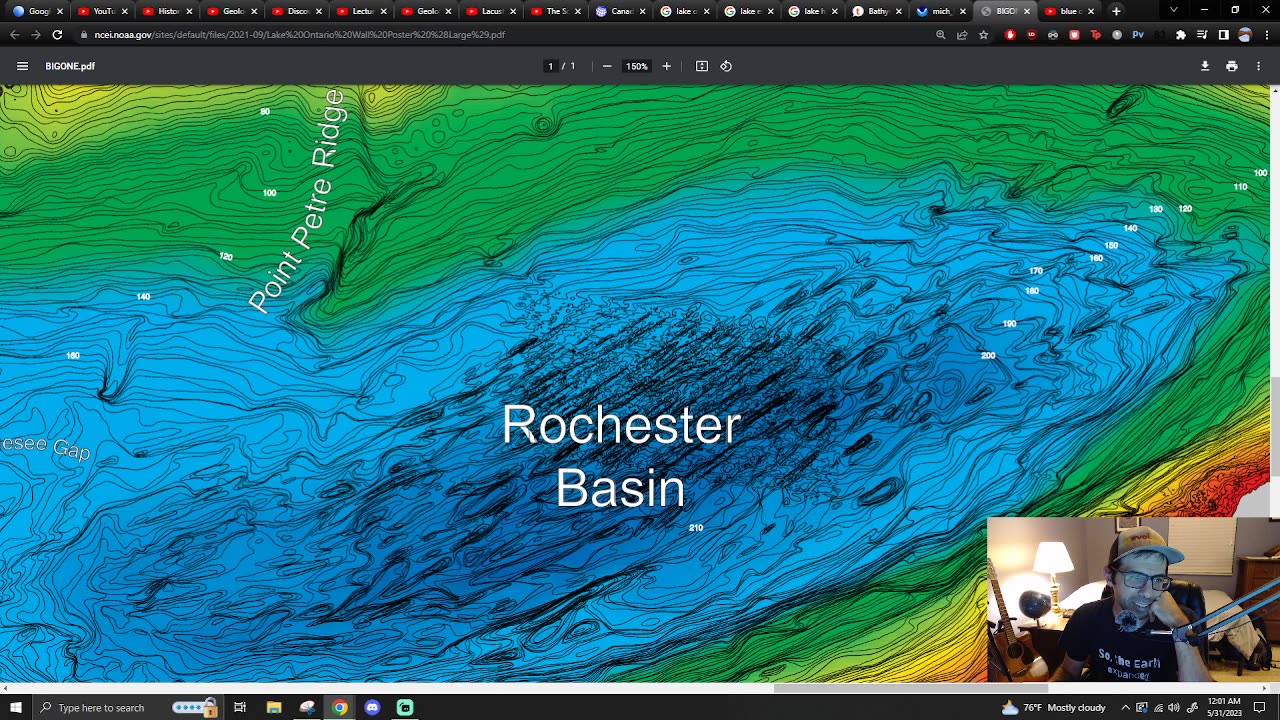Show hidden system tray icons
Image resolution: width=1280 pixels, height=720 pixels.
click(1125, 708)
